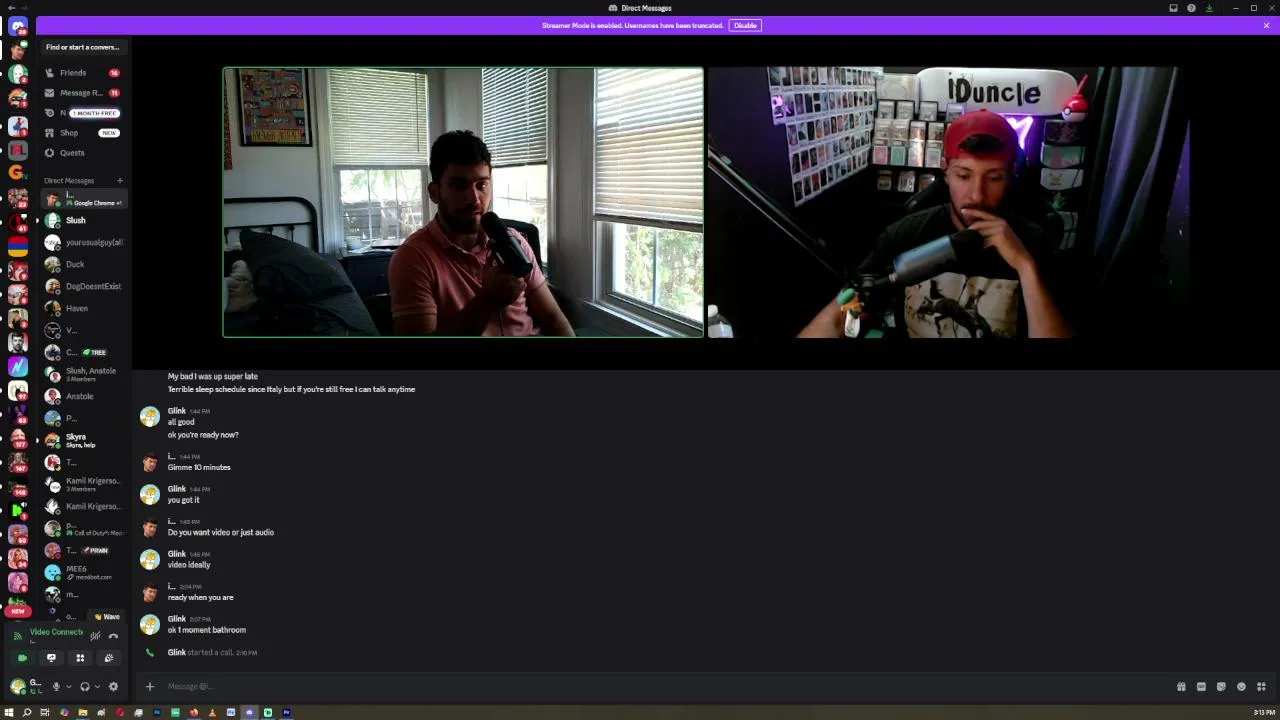Open the Haven direct message
This screenshot has height=720, width=1280.
tap(82, 308)
